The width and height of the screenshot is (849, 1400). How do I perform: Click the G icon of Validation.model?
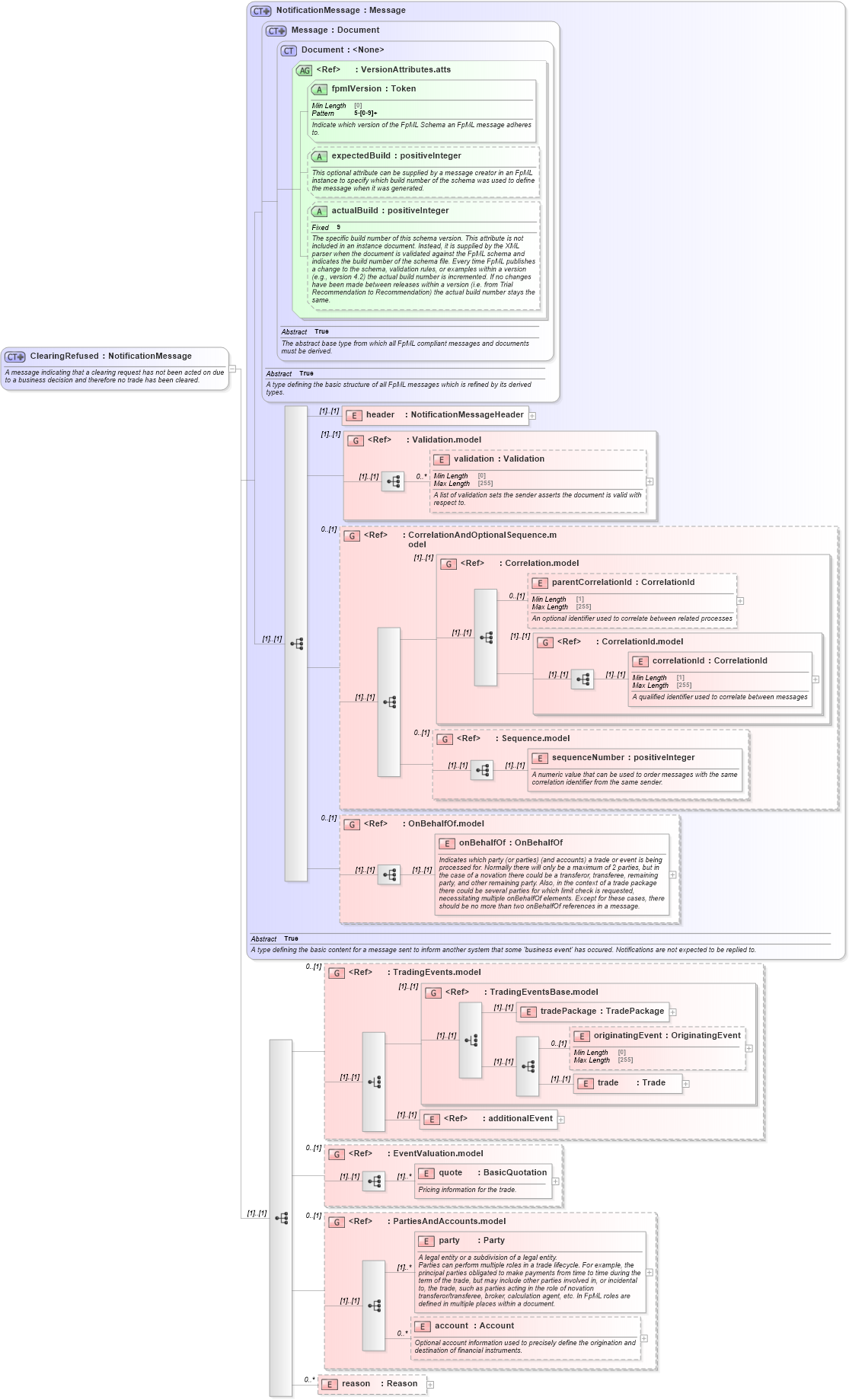pos(356,440)
